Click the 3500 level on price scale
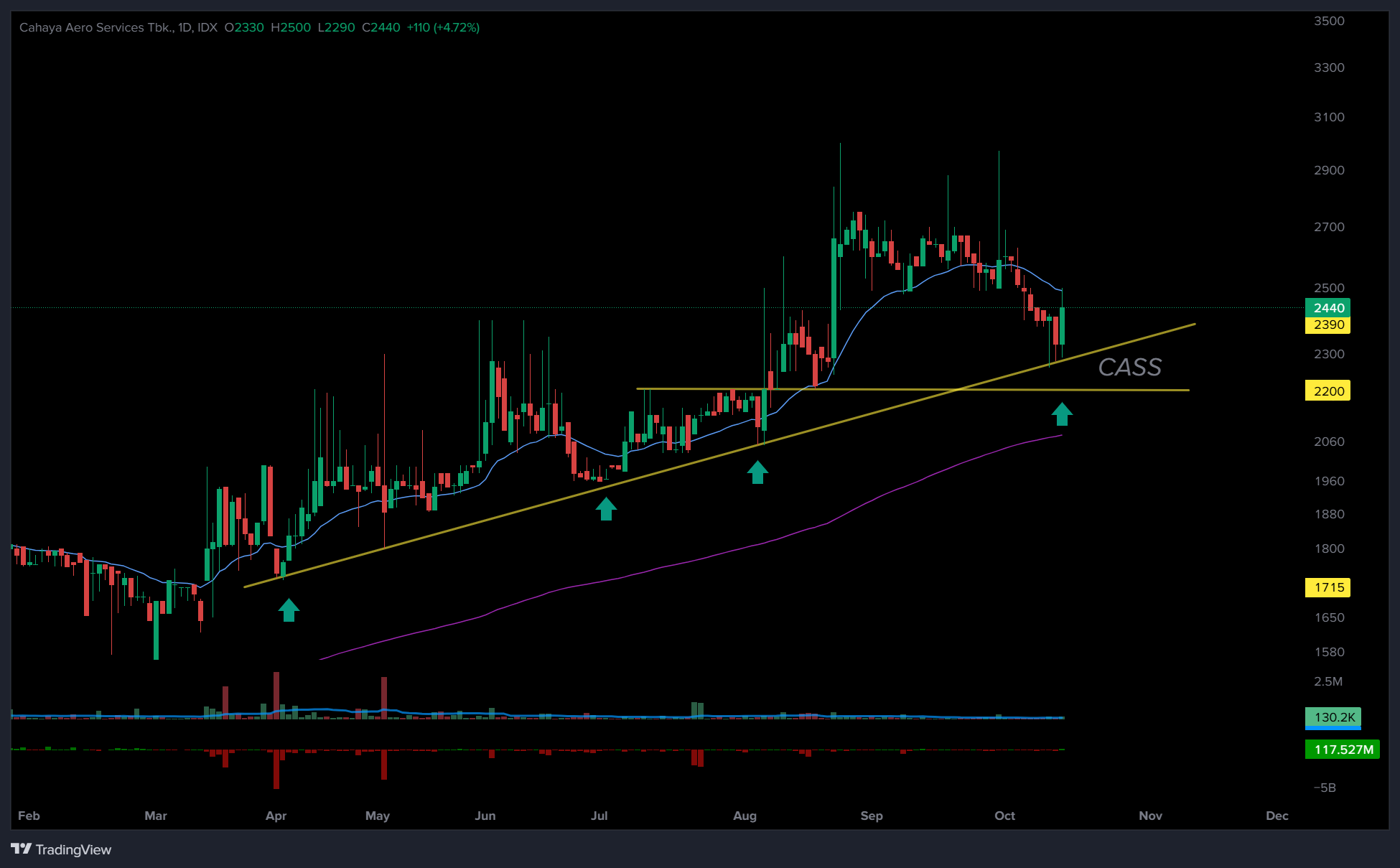 [1329, 21]
